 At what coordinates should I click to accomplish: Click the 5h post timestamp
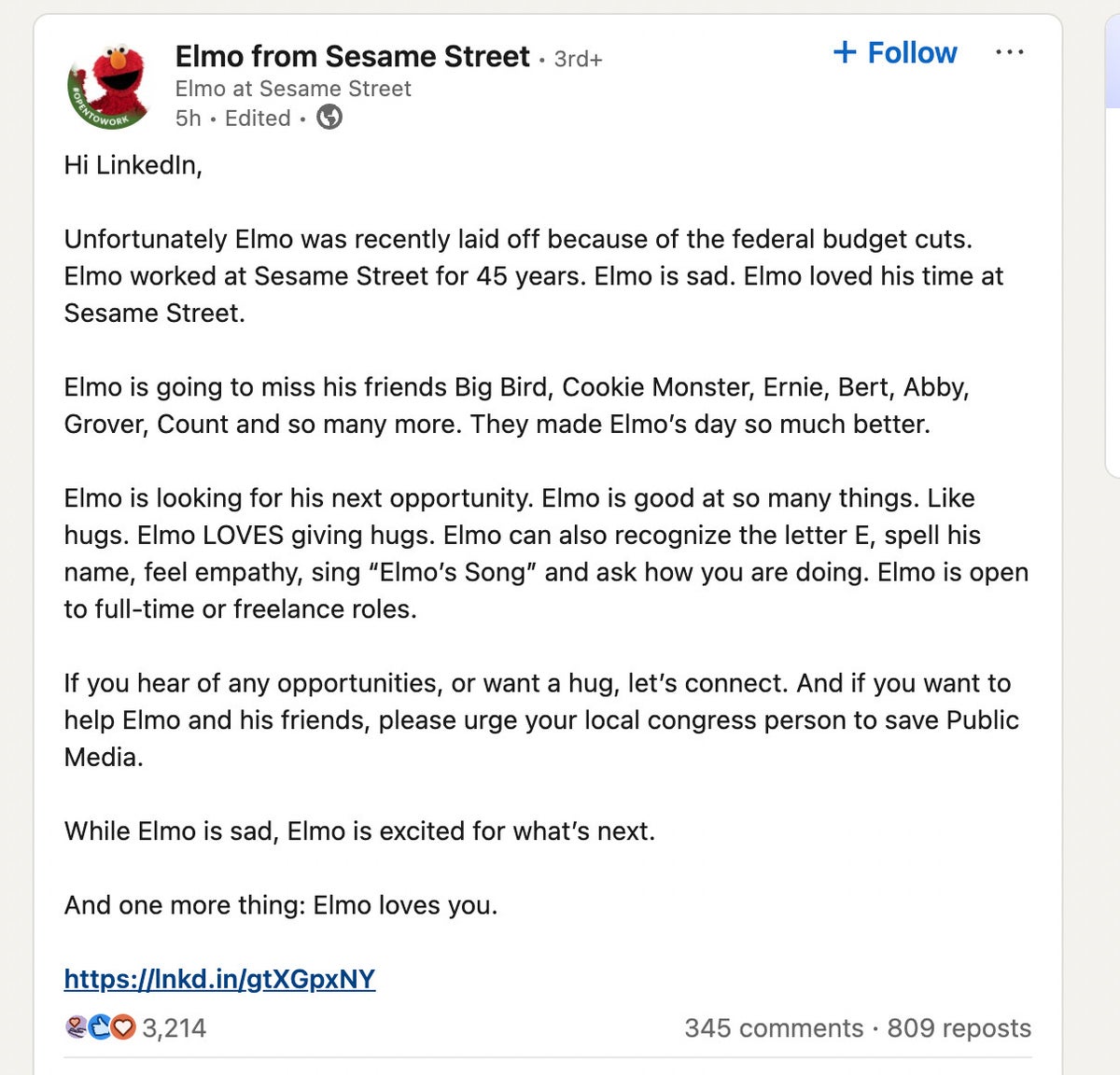188,119
